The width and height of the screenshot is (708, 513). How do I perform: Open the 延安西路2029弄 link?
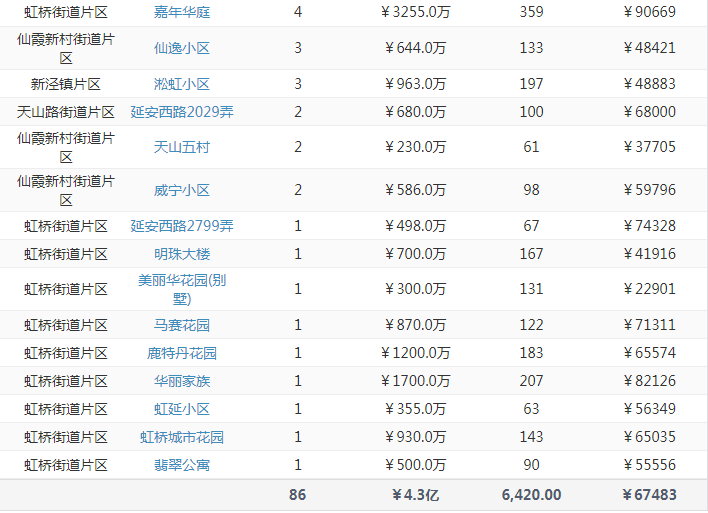(x=182, y=112)
